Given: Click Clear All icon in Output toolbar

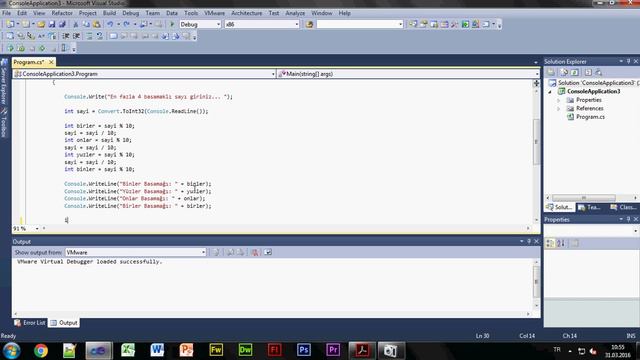Looking at the screenshot, I should click(x=255, y=252).
